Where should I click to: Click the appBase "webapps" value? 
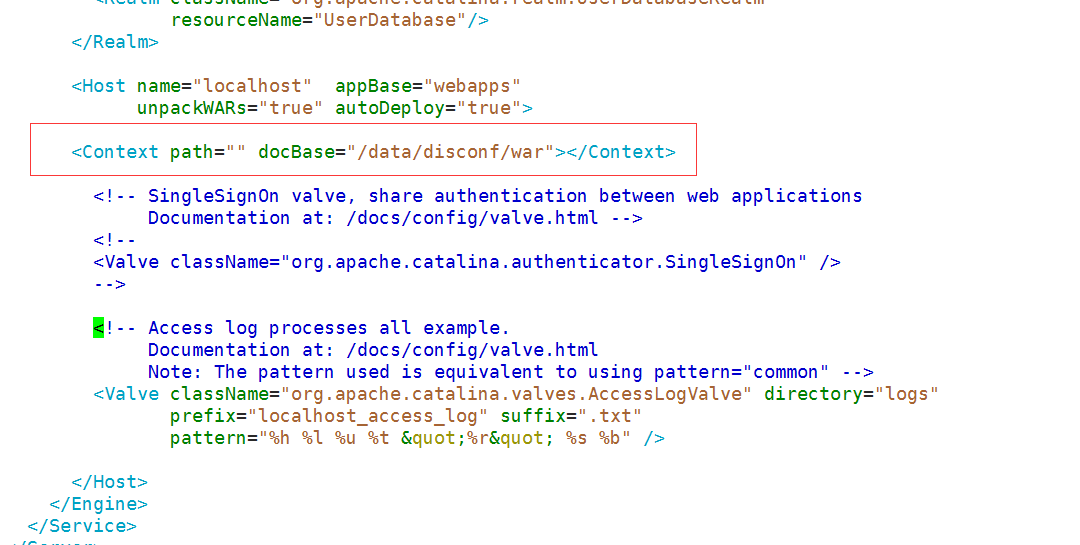click(472, 86)
